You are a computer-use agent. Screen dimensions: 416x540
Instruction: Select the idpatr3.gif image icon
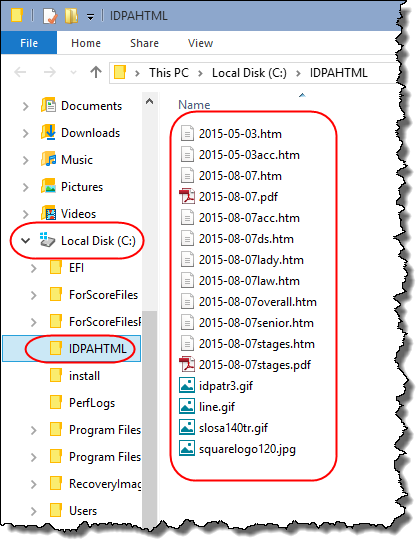[x=187, y=385]
